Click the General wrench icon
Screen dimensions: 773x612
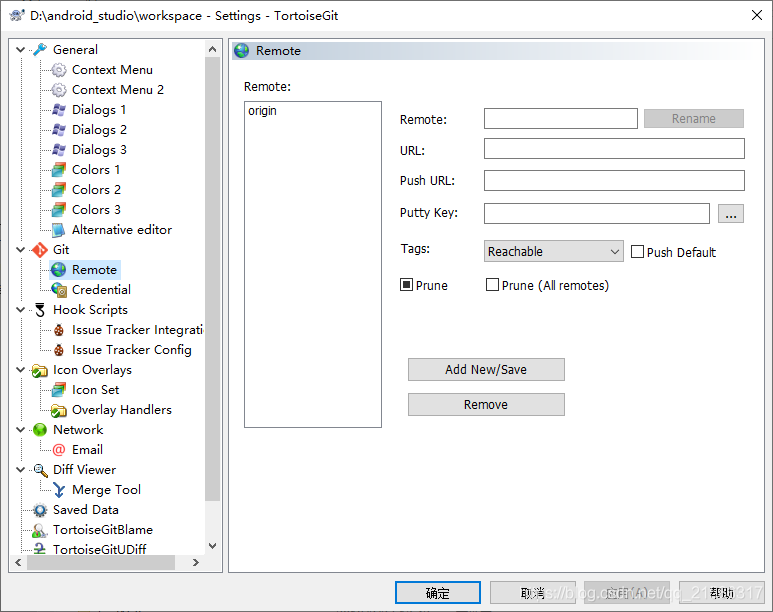[x=40, y=50]
